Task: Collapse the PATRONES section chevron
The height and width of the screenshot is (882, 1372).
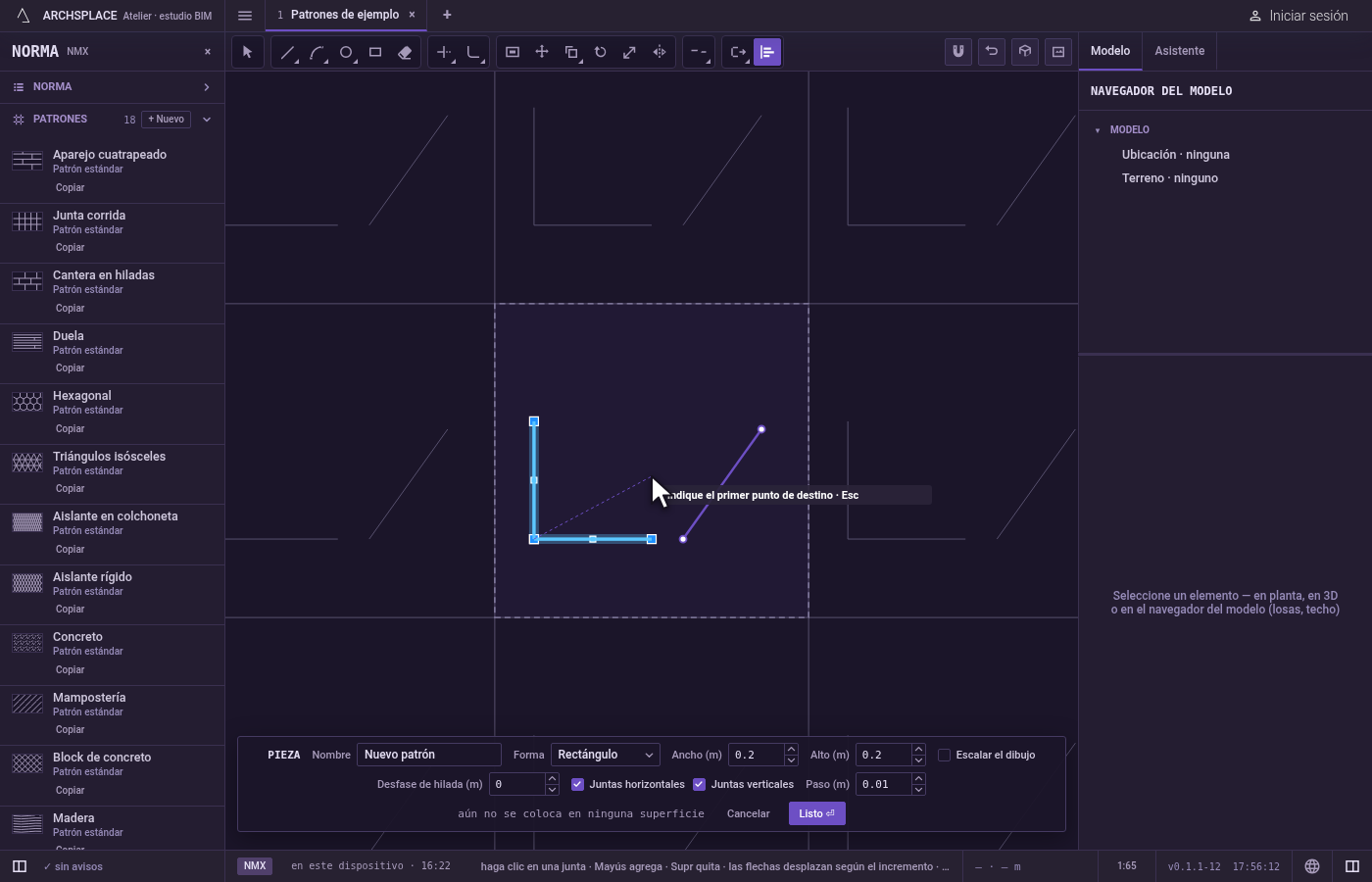Action: [207, 120]
